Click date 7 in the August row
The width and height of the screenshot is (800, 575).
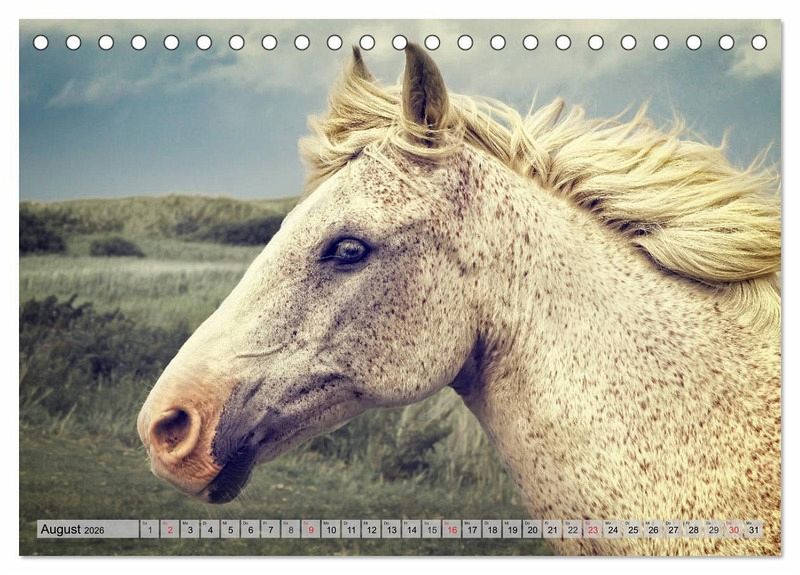[270, 529]
